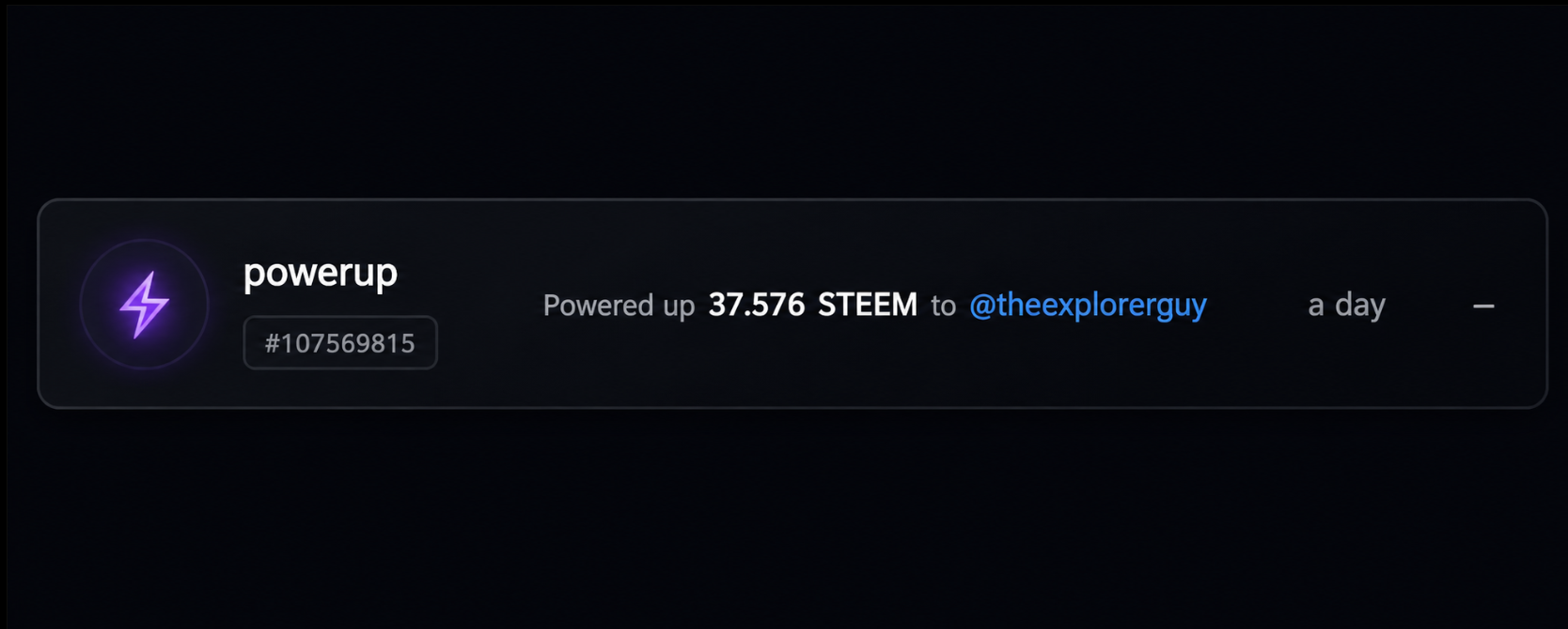Image resolution: width=1568 pixels, height=629 pixels.
Task: Open the @theexplorerguy account link
Action: pyautogui.click(x=1088, y=305)
